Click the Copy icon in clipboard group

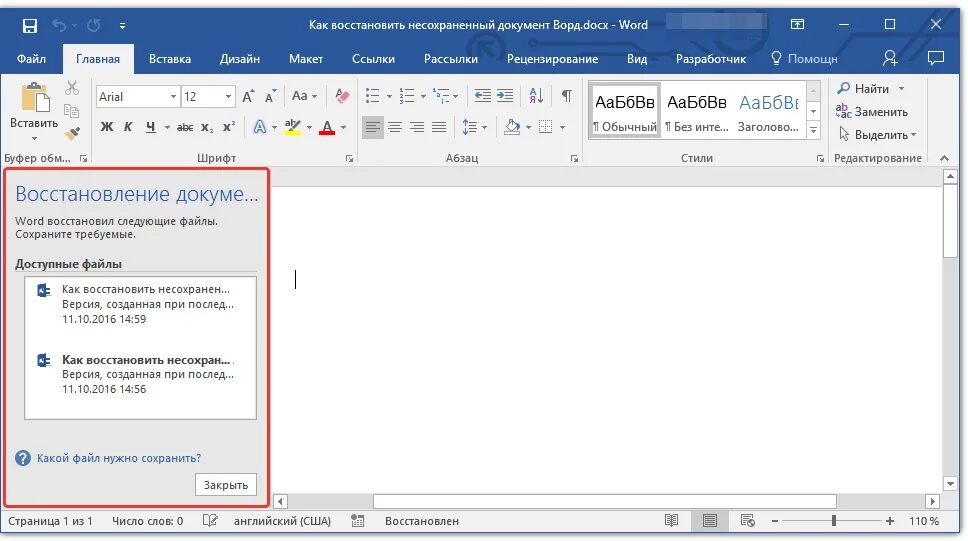[72, 111]
